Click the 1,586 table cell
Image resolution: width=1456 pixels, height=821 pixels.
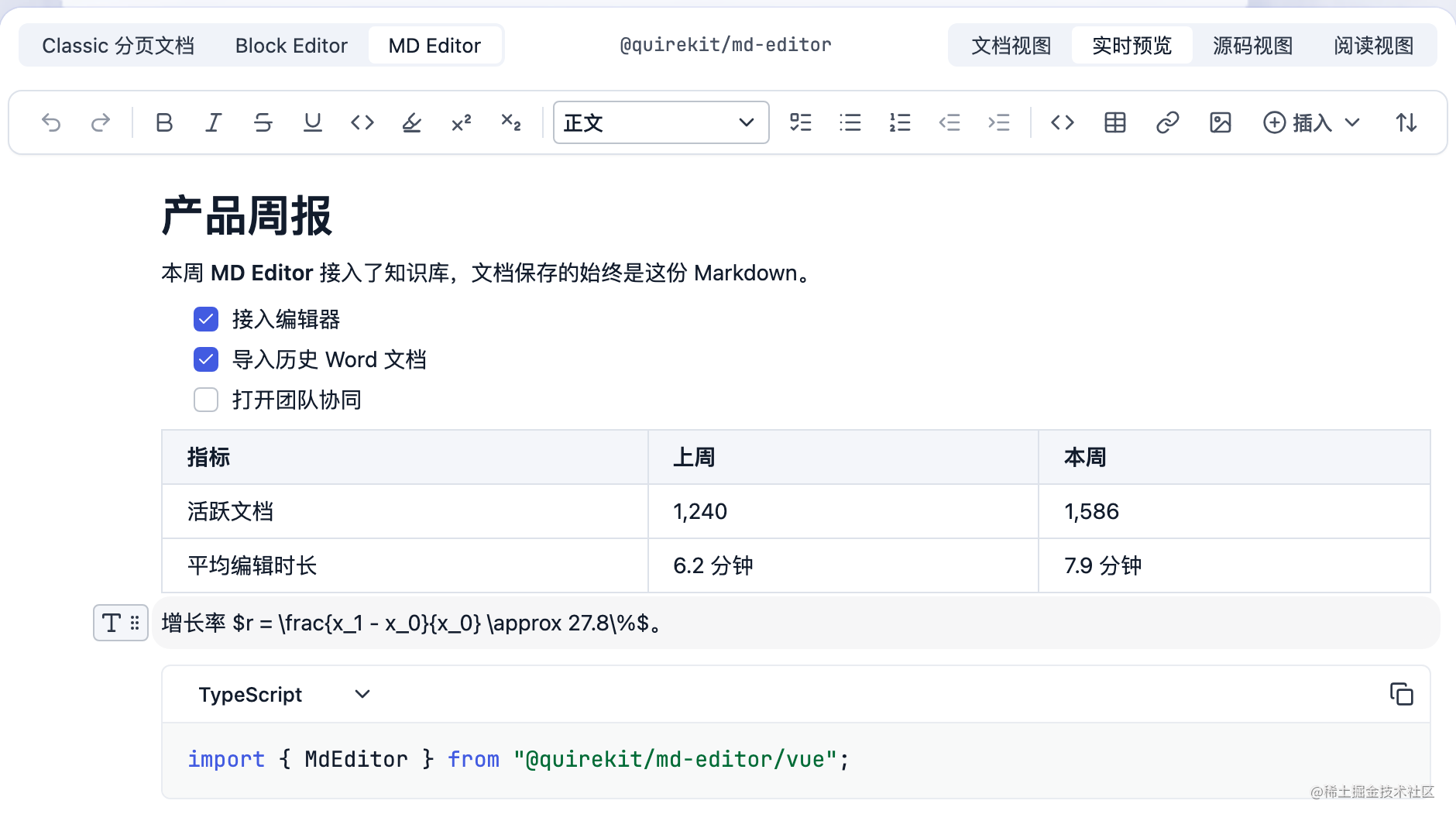pyautogui.click(x=1235, y=511)
